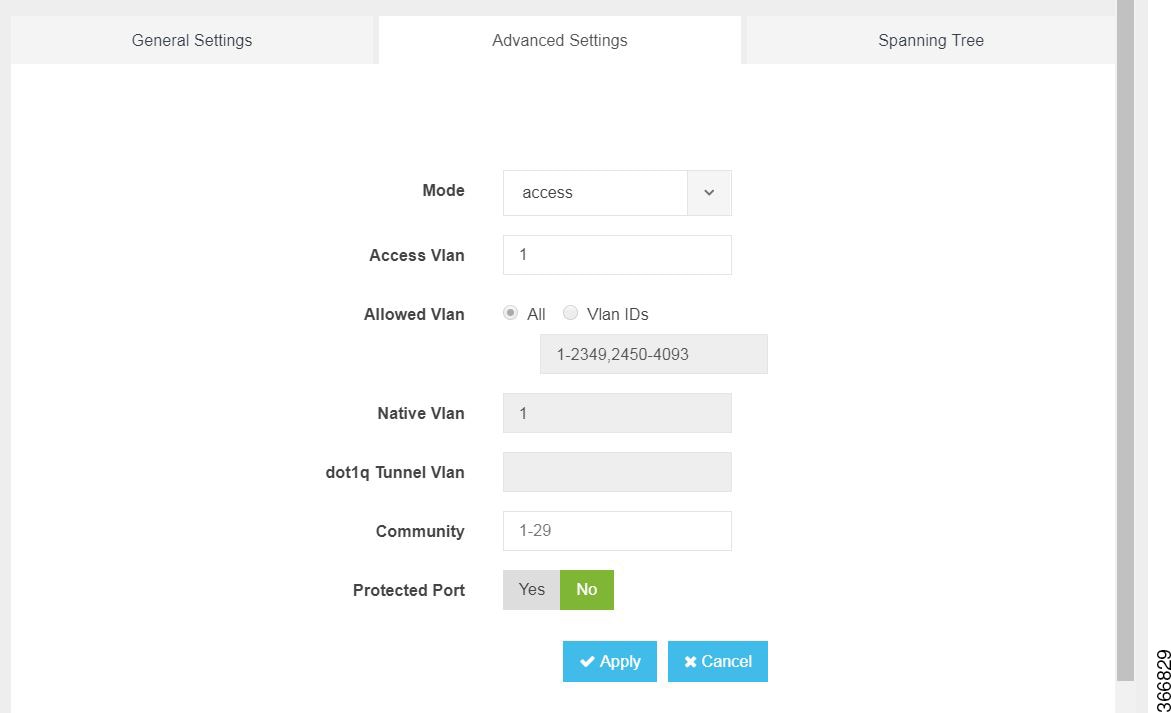The height and width of the screenshot is (713, 1171).
Task: Set Protected Port to Yes
Action: click(x=531, y=590)
